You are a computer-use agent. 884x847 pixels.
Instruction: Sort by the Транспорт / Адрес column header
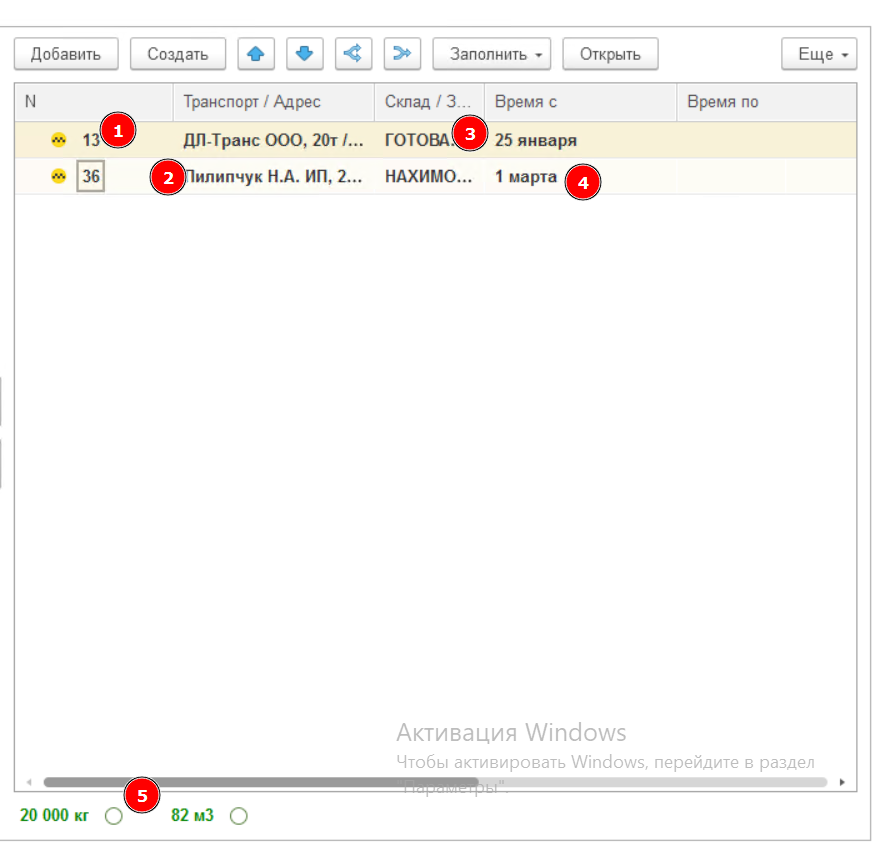point(274,102)
